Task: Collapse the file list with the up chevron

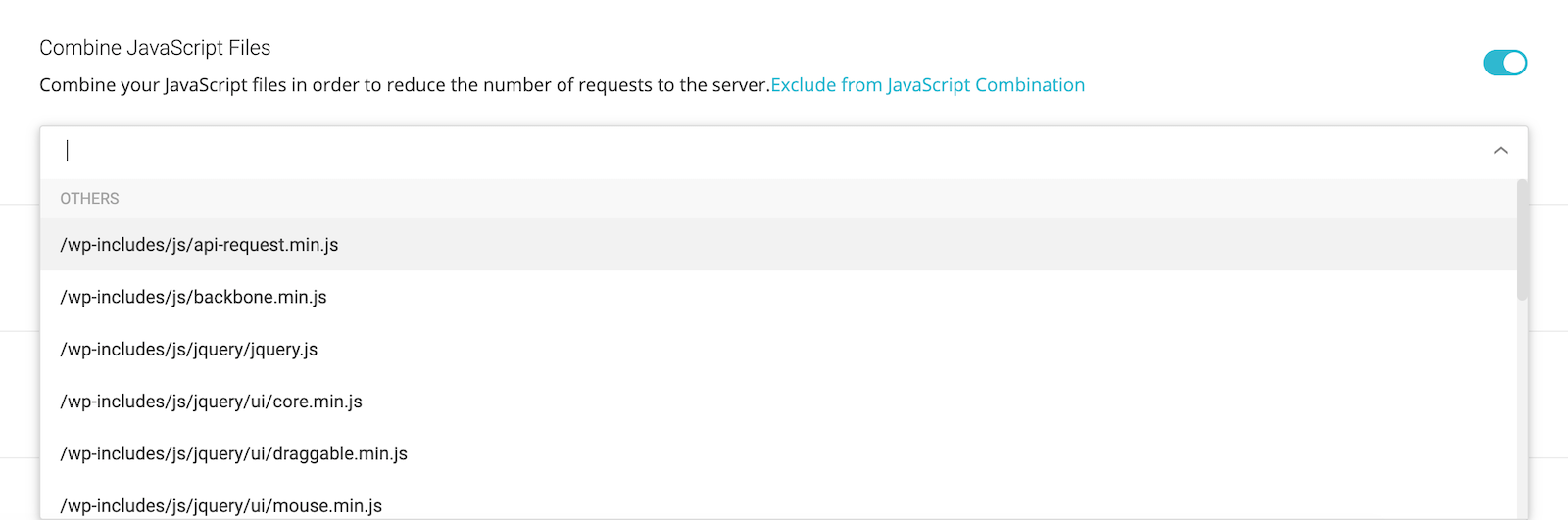Action: coord(1500,151)
